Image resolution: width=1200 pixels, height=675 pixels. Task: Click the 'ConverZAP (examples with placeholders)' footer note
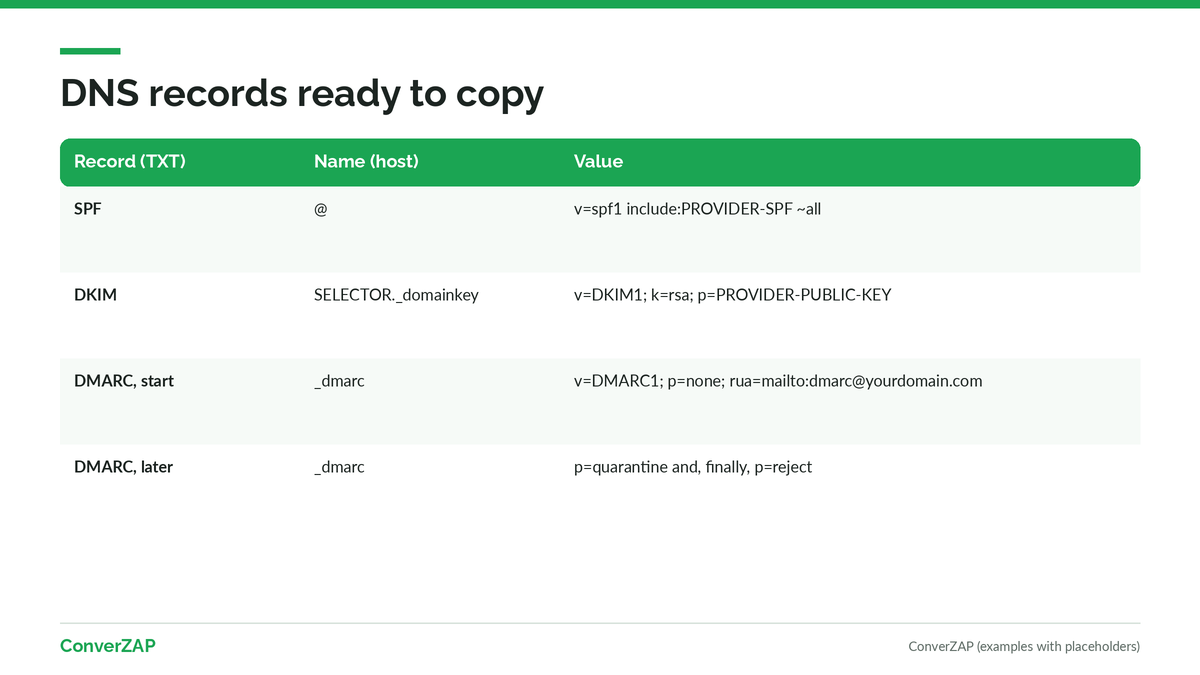click(x=1024, y=647)
